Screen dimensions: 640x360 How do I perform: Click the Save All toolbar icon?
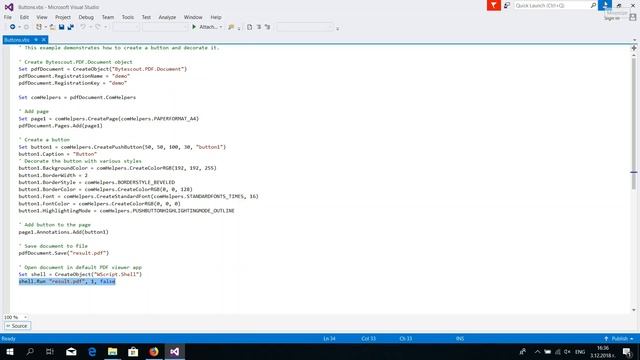click(x=70, y=27)
